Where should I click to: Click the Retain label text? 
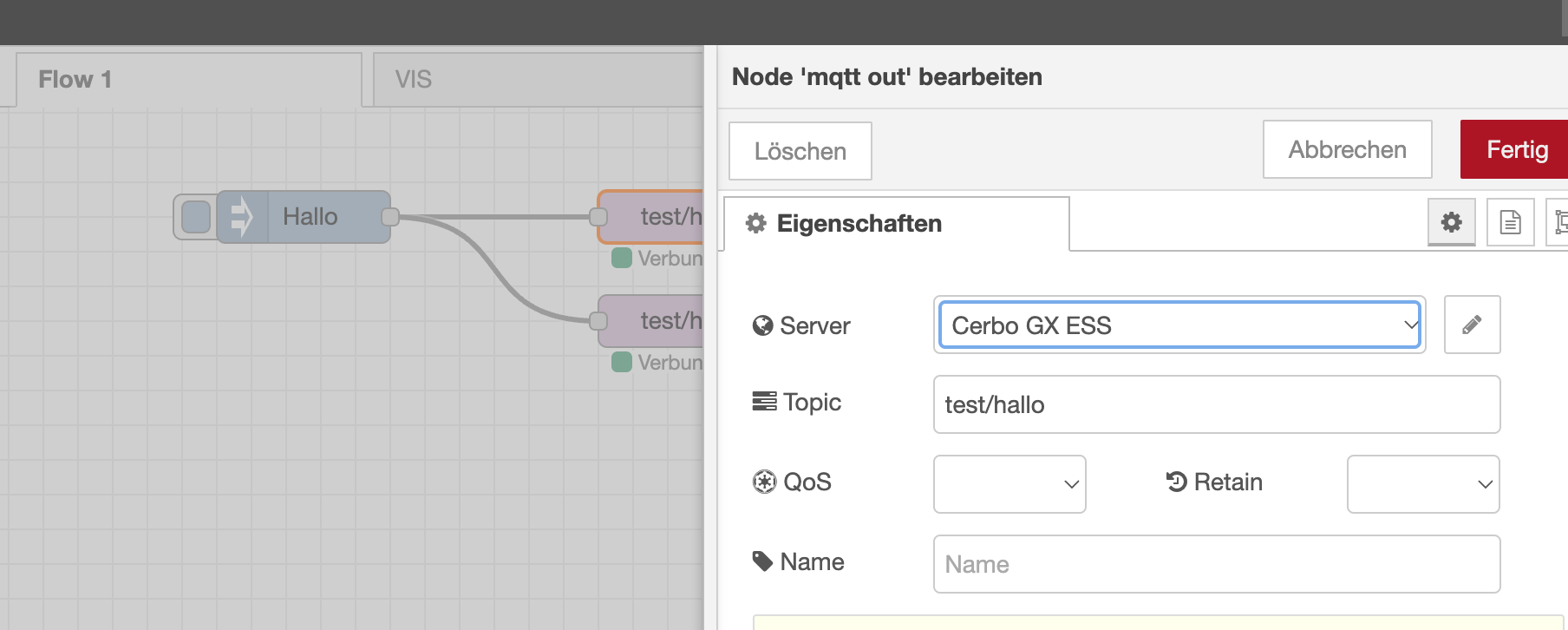pos(1228,482)
